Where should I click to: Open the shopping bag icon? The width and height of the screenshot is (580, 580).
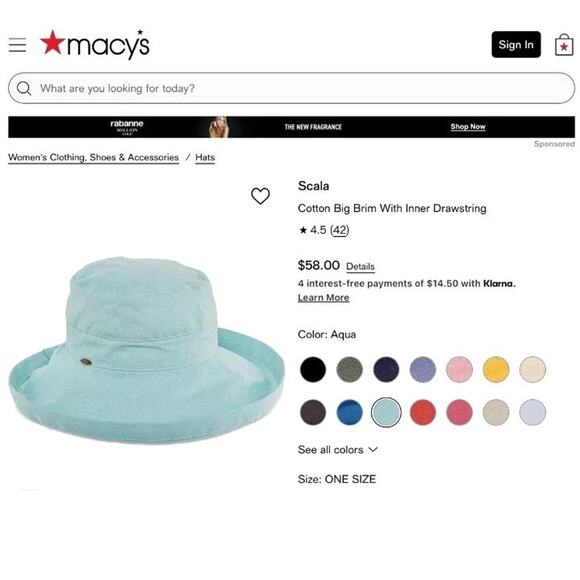point(564,45)
